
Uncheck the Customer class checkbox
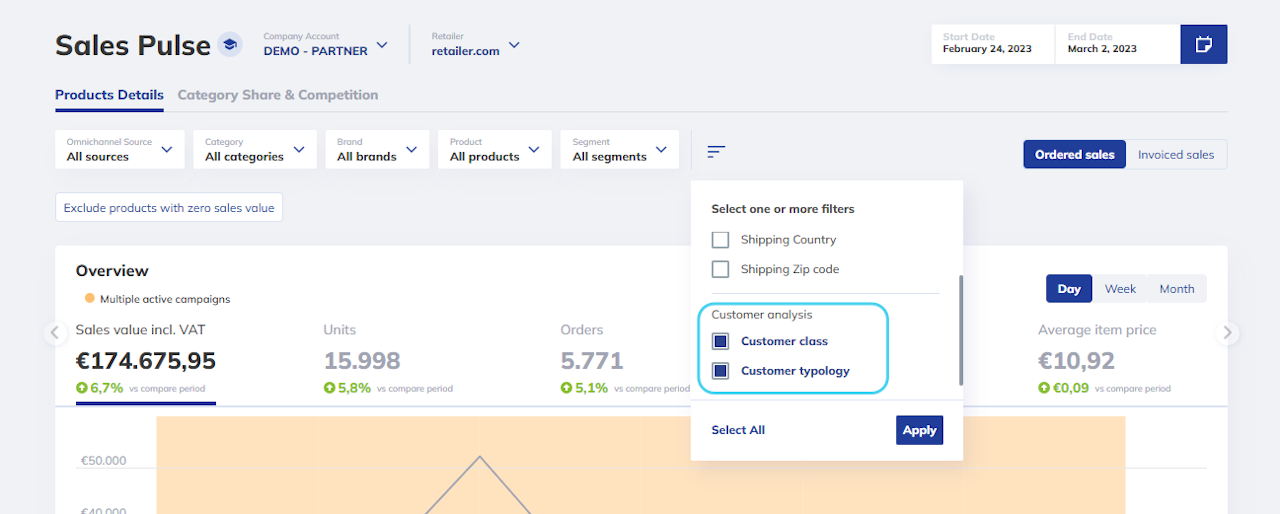pyautogui.click(x=720, y=341)
